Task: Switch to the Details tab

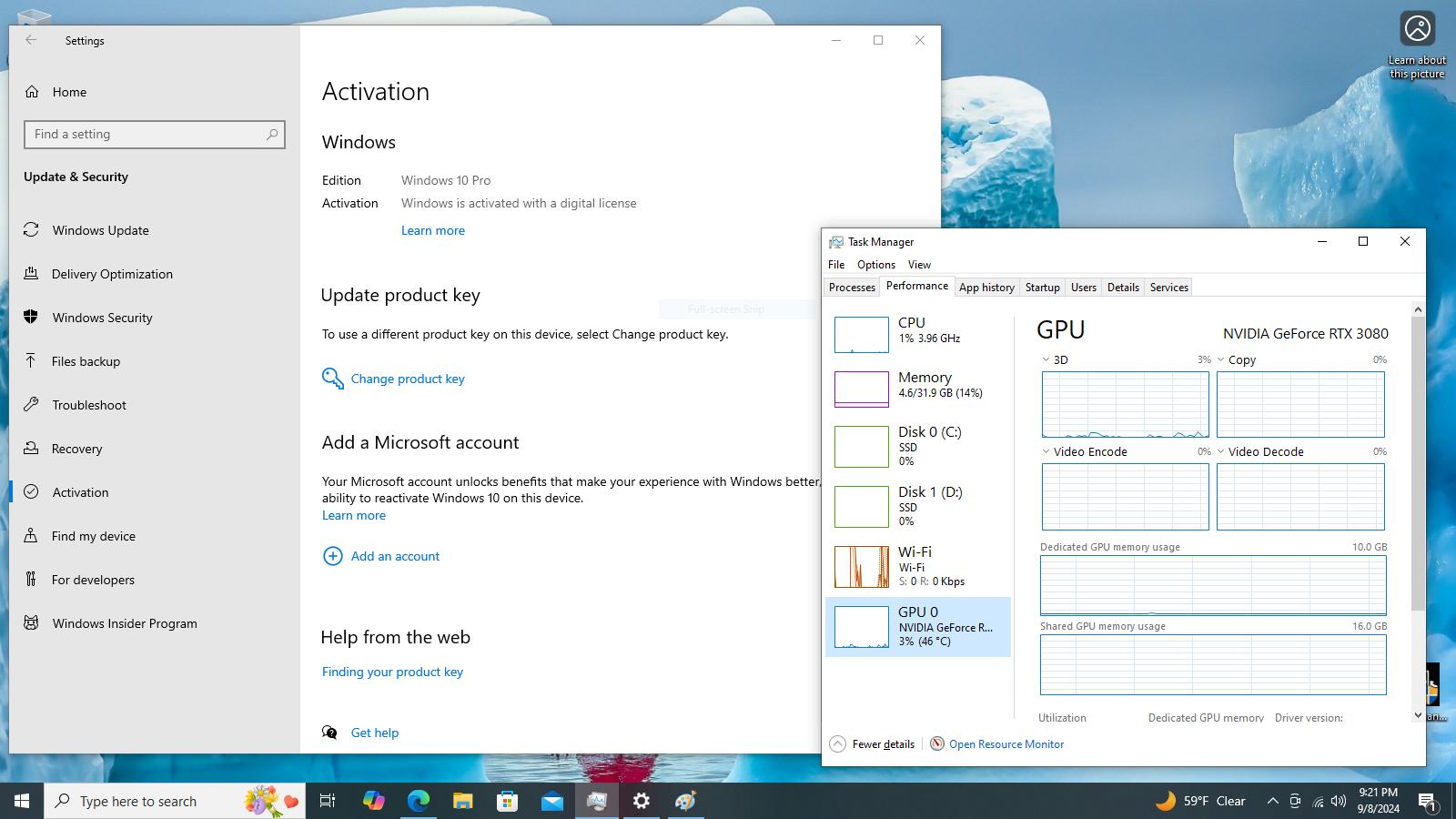Action: tap(1123, 288)
